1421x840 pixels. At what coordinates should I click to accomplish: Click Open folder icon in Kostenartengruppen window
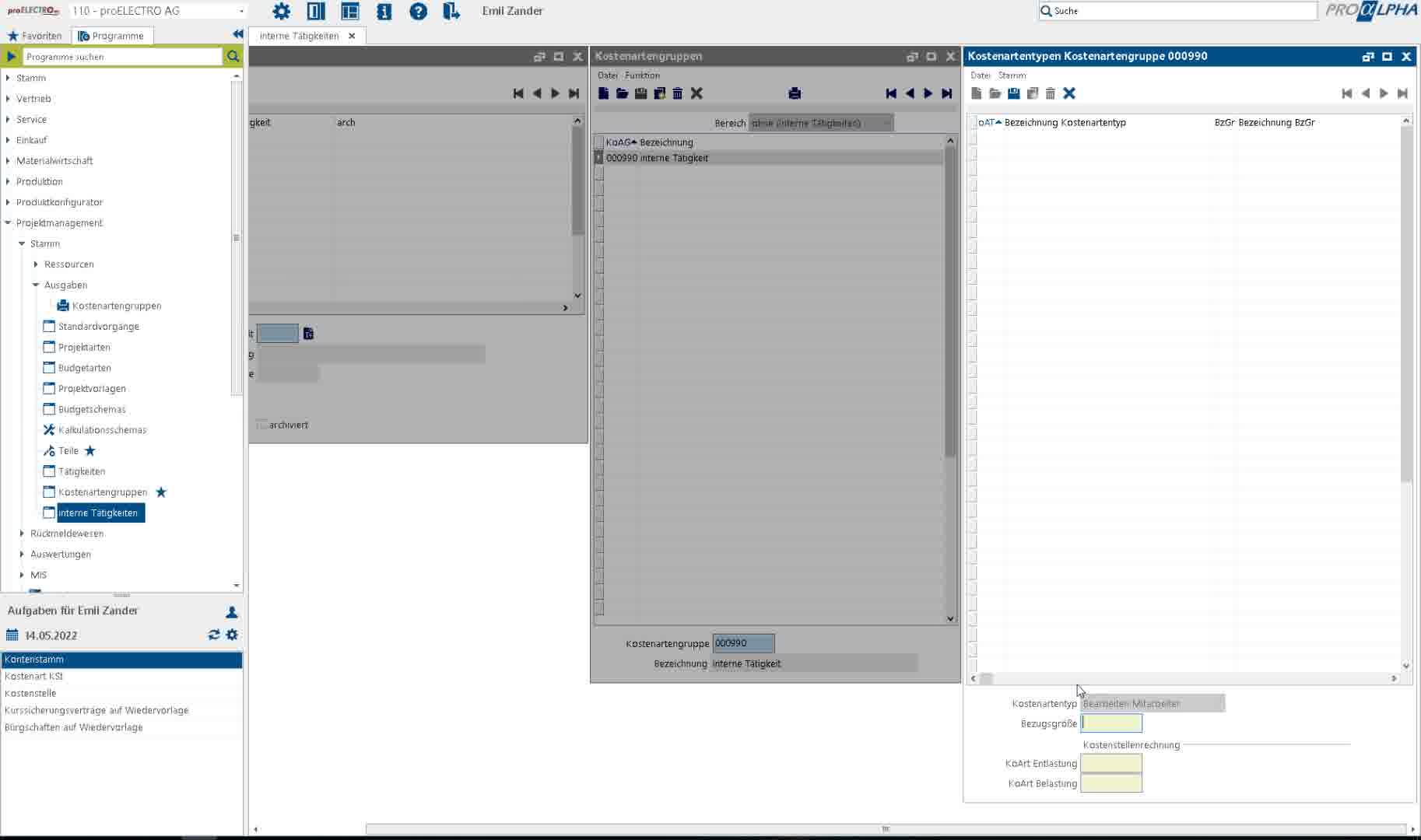622,93
